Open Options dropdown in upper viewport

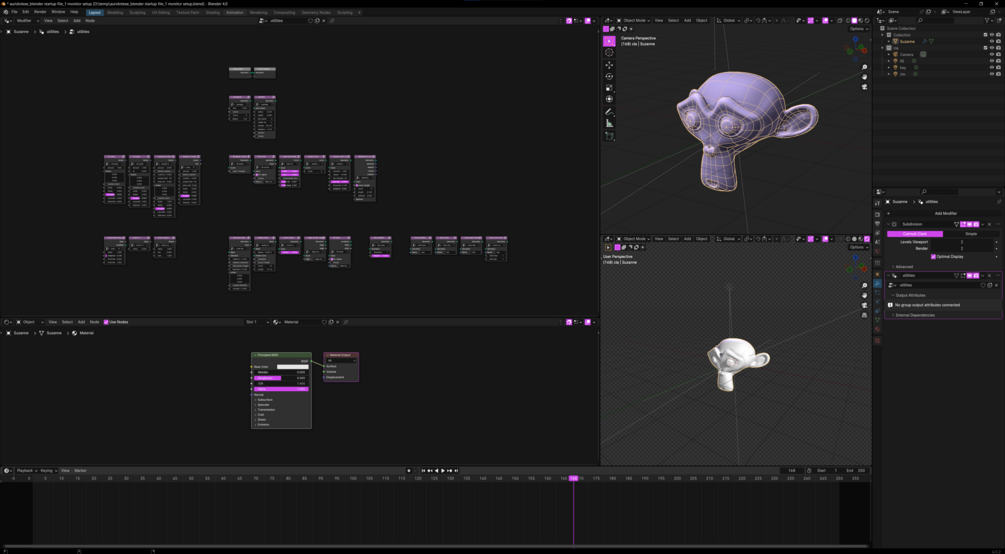(859, 29)
